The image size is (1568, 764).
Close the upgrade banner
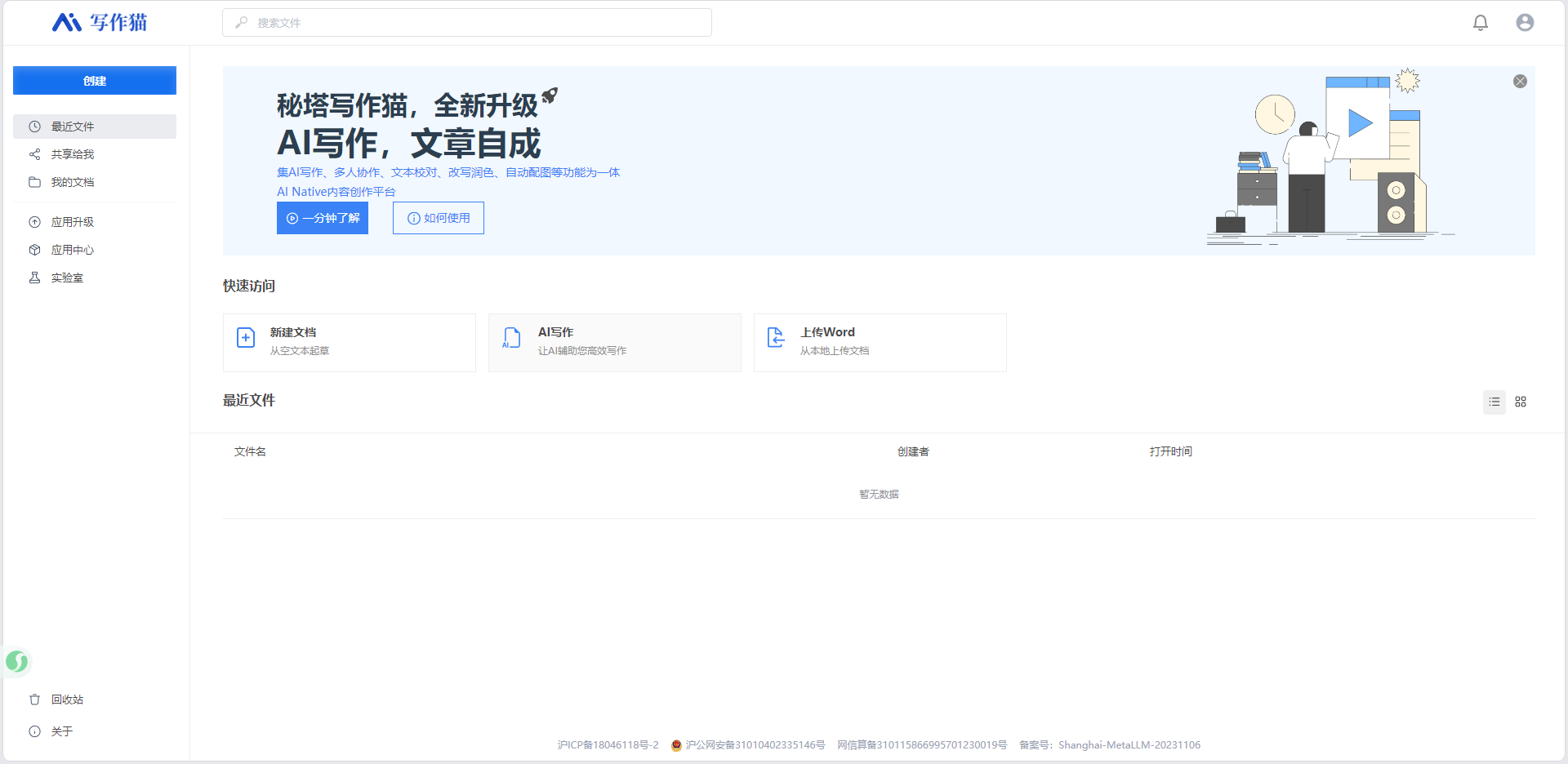[x=1519, y=82]
